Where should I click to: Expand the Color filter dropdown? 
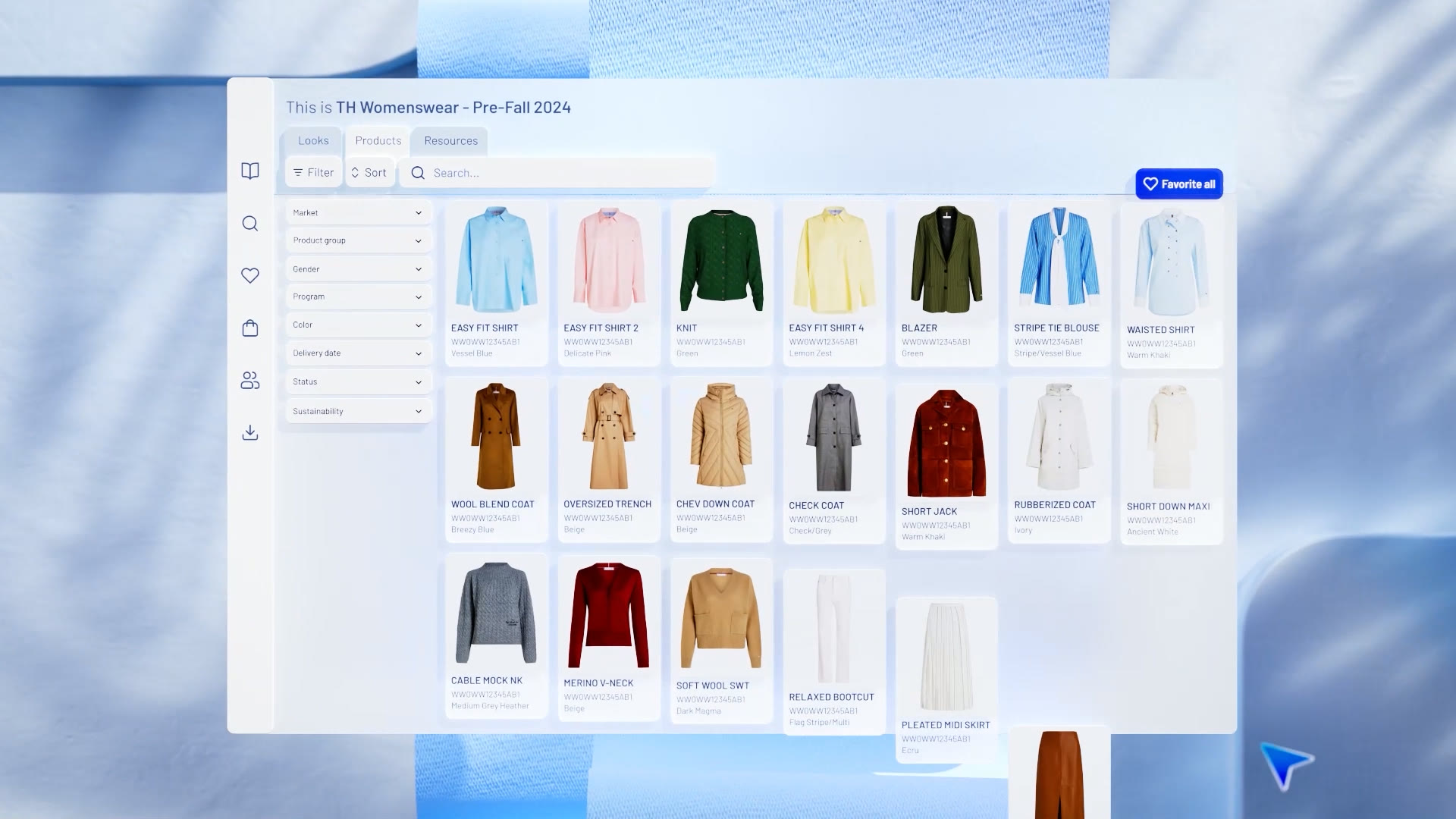(359, 325)
